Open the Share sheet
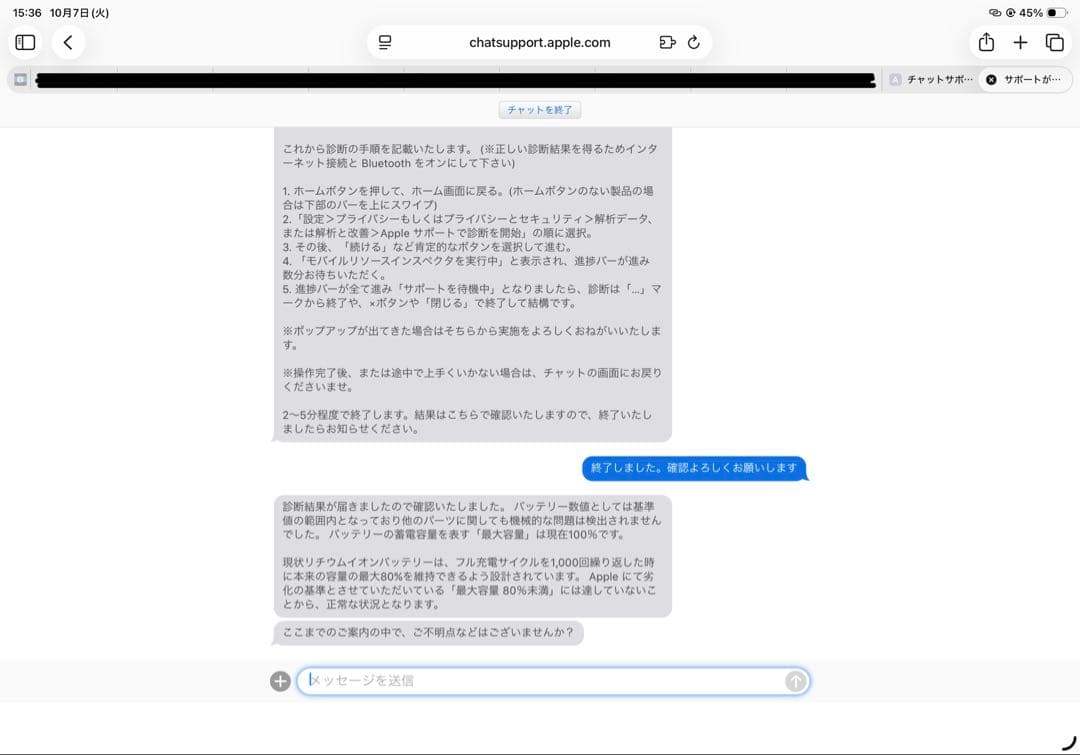Screen dimensions: 1080x755 click(x=986, y=42)
